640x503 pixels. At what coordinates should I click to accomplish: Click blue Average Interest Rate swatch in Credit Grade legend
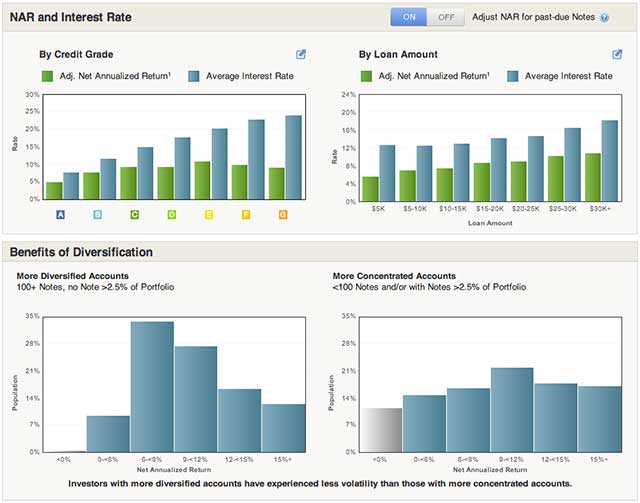194,76
